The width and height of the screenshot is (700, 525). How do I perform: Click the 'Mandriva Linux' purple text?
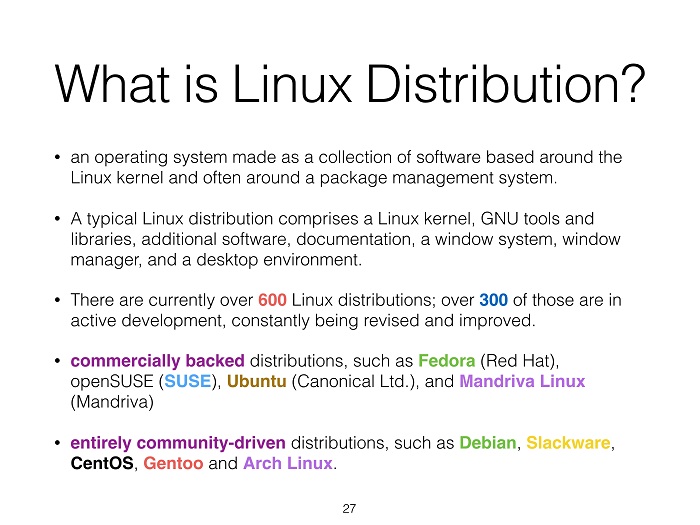point(522,381)
